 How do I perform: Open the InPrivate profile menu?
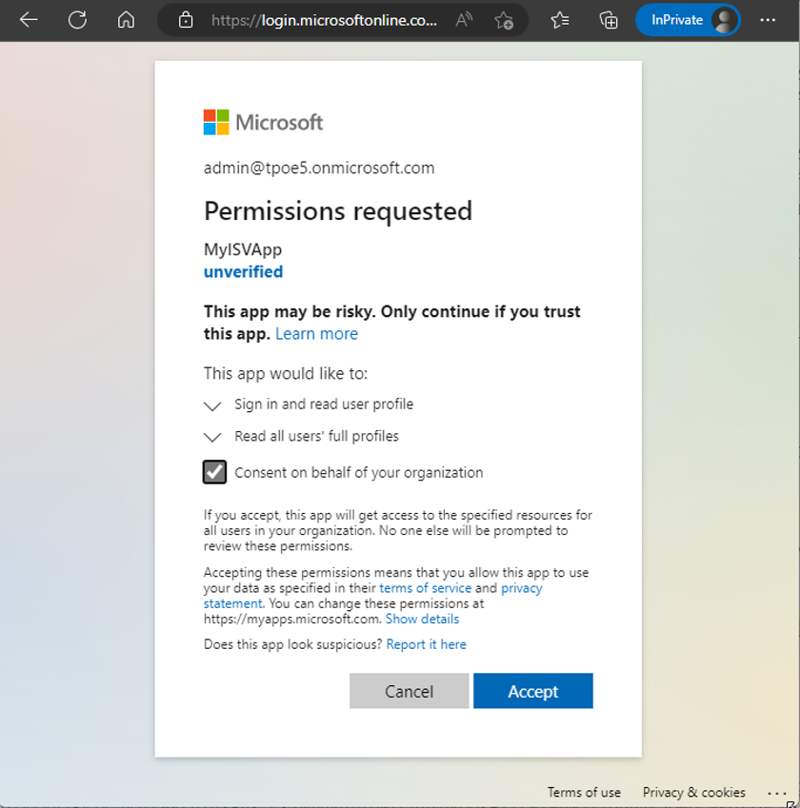pos(688,20)
